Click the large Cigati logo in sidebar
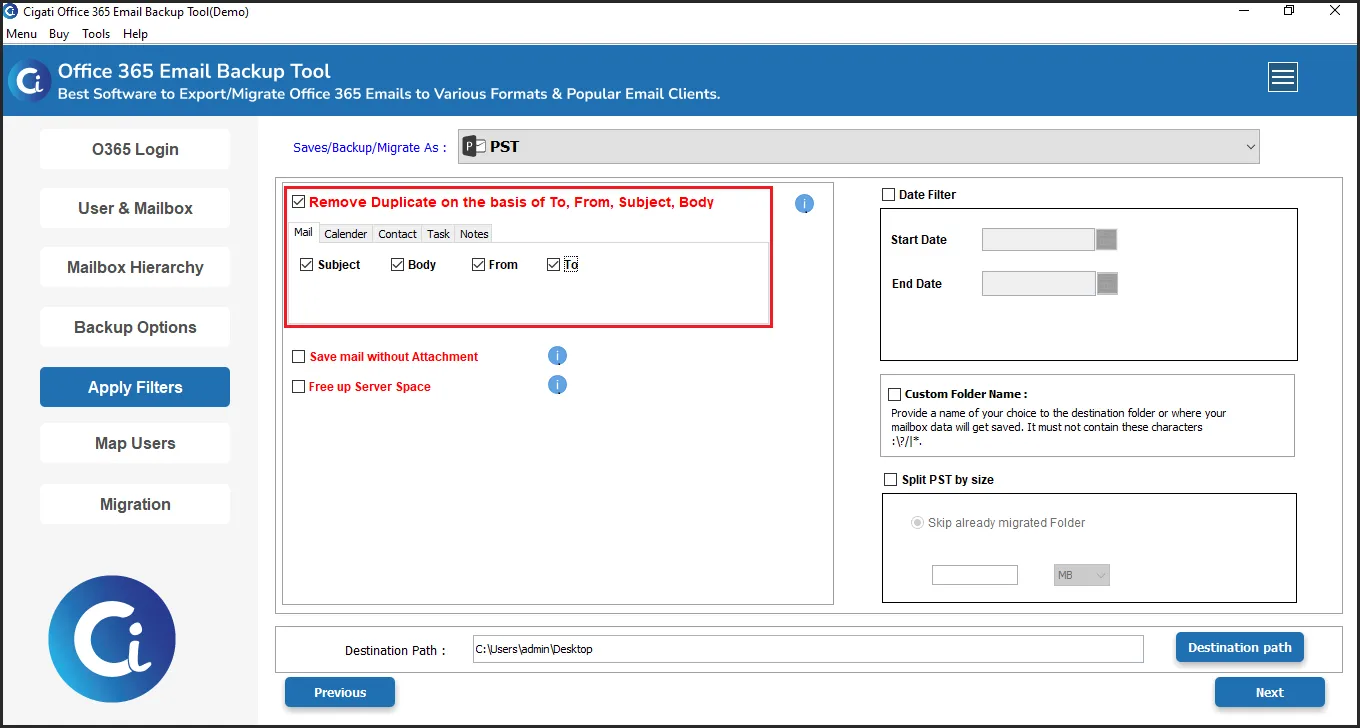The width and height of the screenshot is (1360, 728). click(112, 639)
